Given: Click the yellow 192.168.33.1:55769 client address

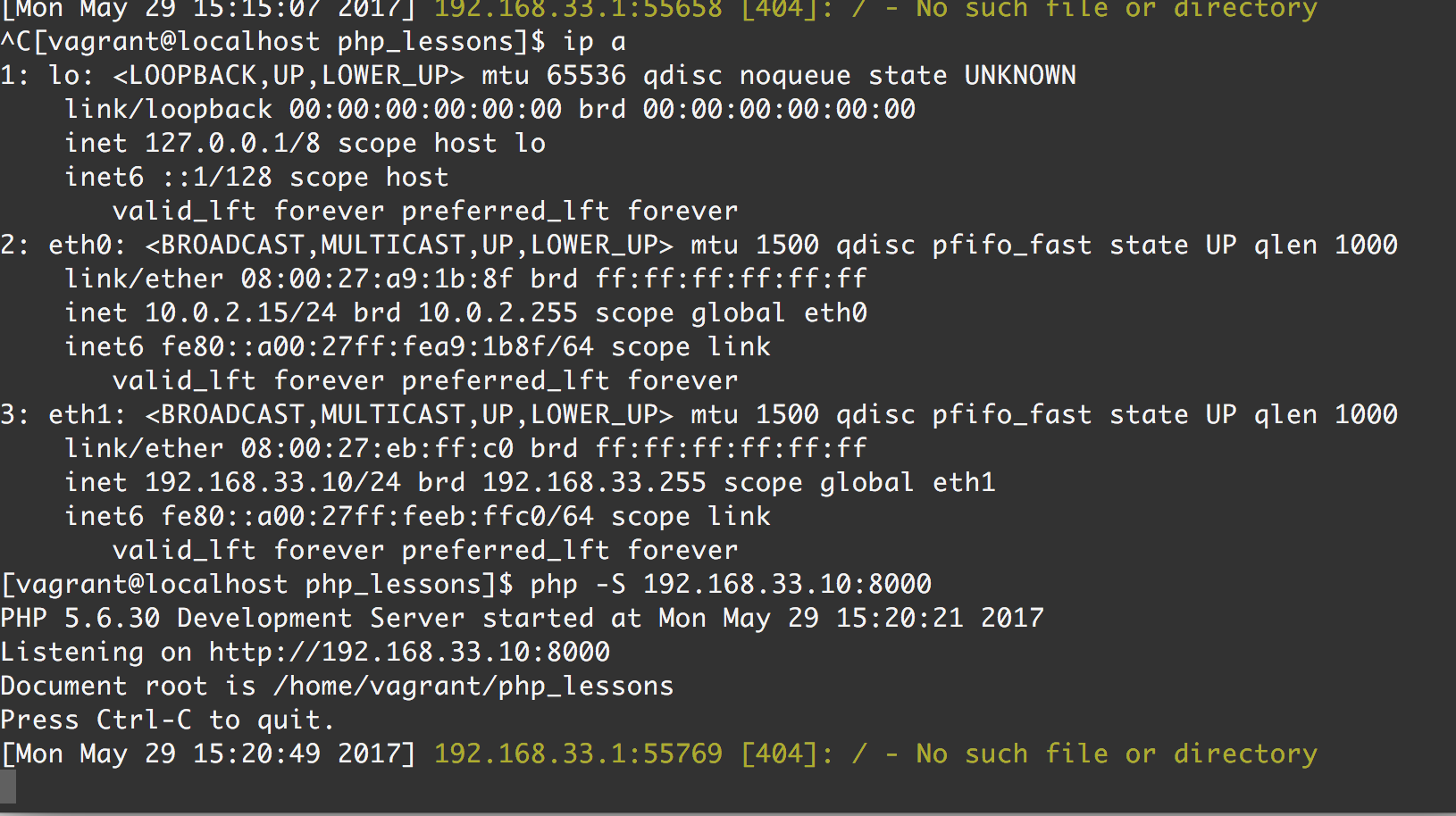Looking at the screenshot, I should pos(578,754).
